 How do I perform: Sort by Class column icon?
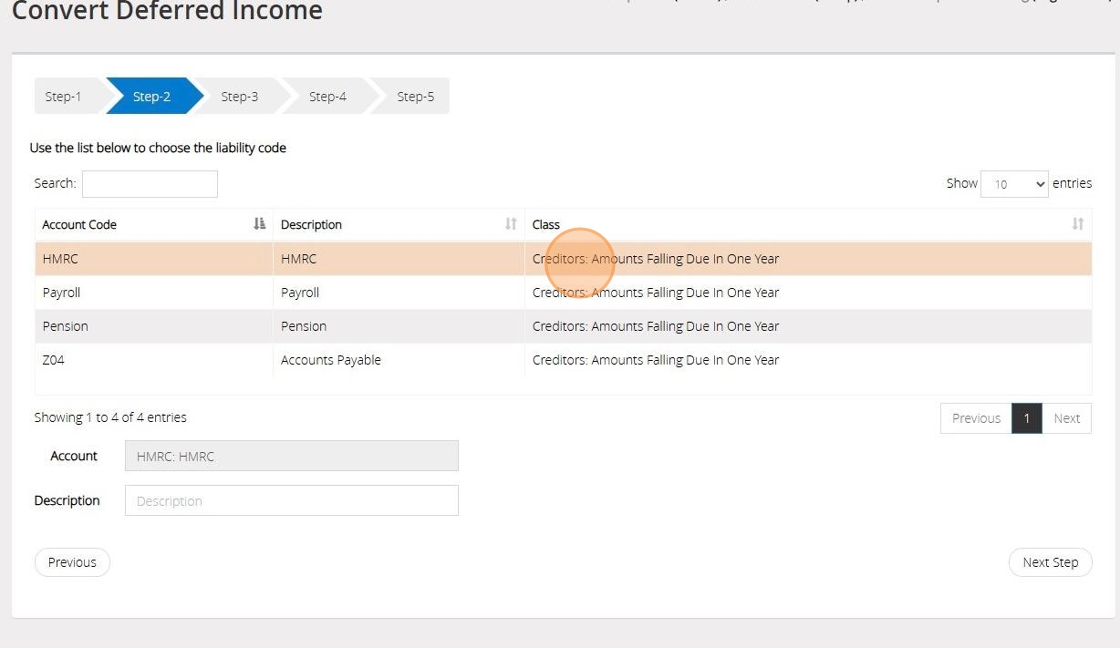click(1078, 224)
